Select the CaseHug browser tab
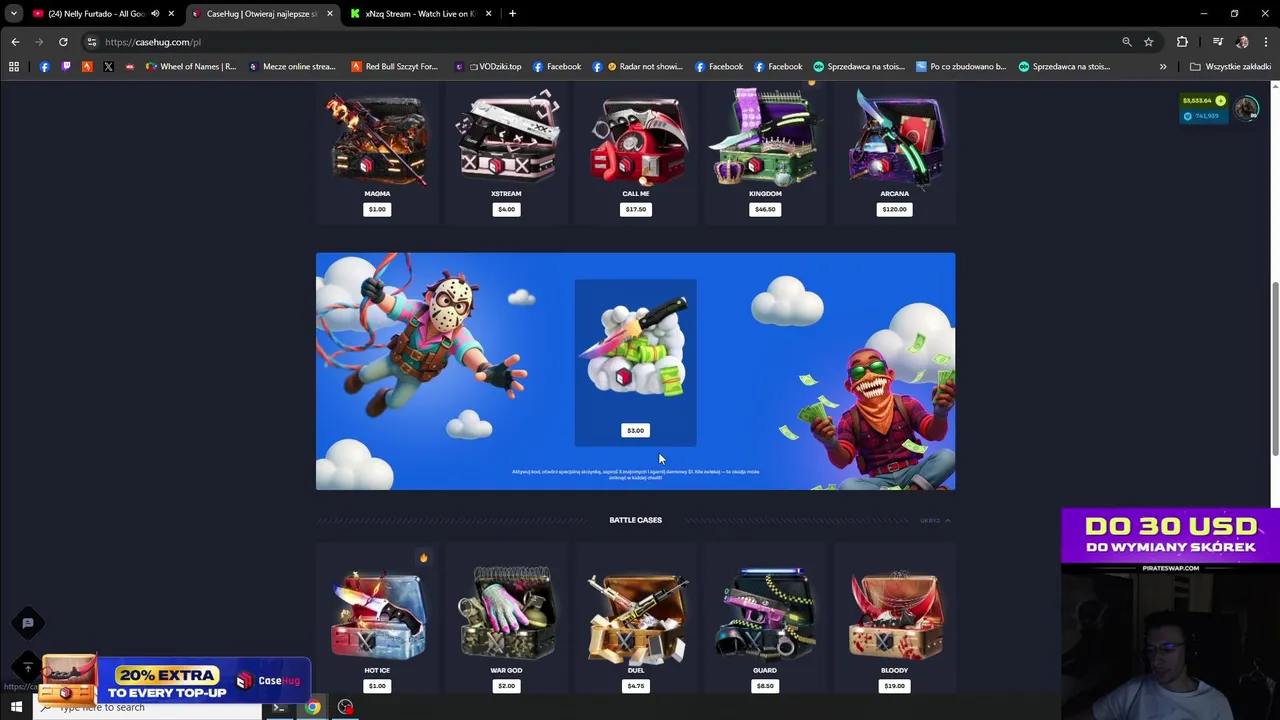The width and height of the screenshot is (1280, 720). coord(262,14)
